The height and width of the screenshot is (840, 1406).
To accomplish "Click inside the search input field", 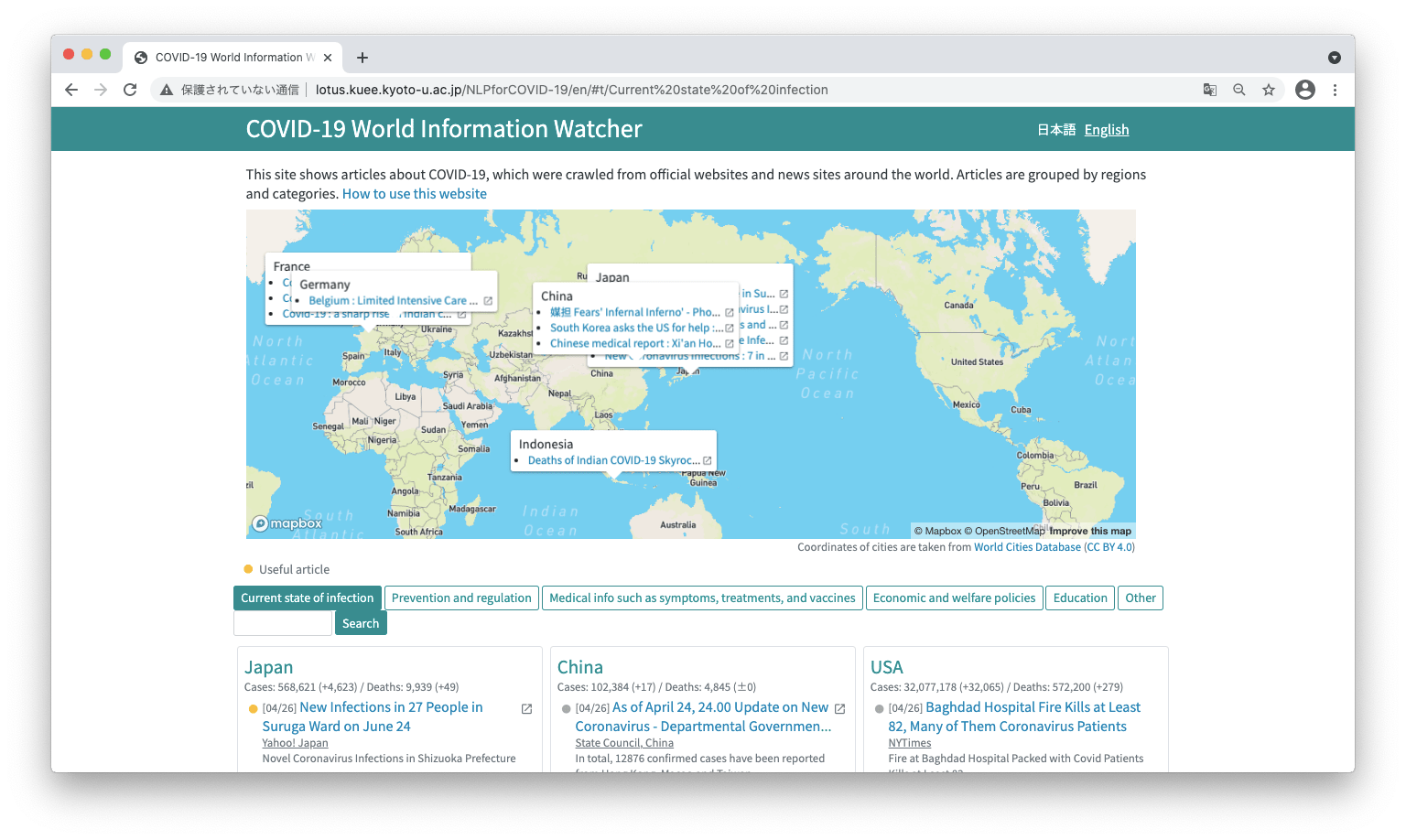I will coord(282,622).
